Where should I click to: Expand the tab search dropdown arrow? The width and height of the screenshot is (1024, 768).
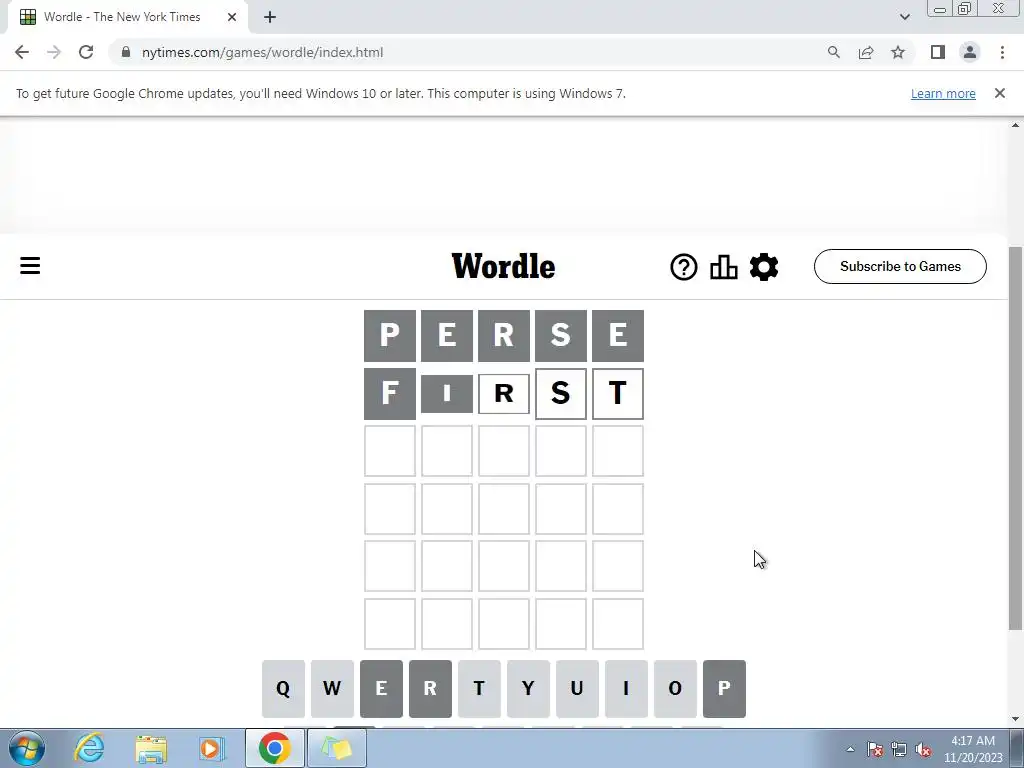coord(904,17)
